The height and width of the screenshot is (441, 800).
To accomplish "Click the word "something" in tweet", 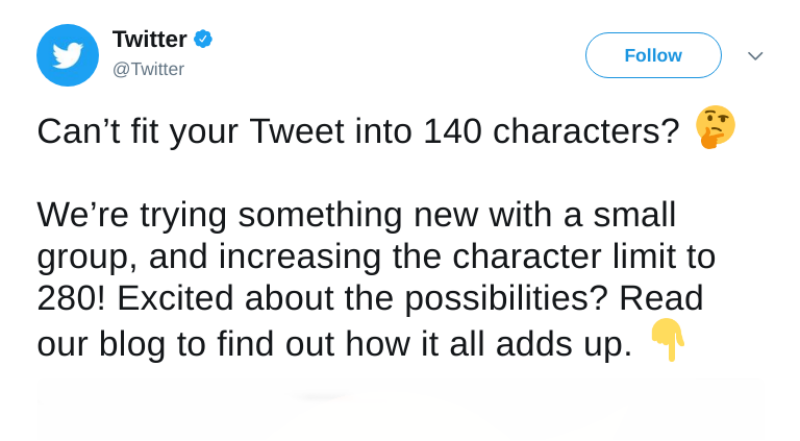I will [x=320, y=215].
